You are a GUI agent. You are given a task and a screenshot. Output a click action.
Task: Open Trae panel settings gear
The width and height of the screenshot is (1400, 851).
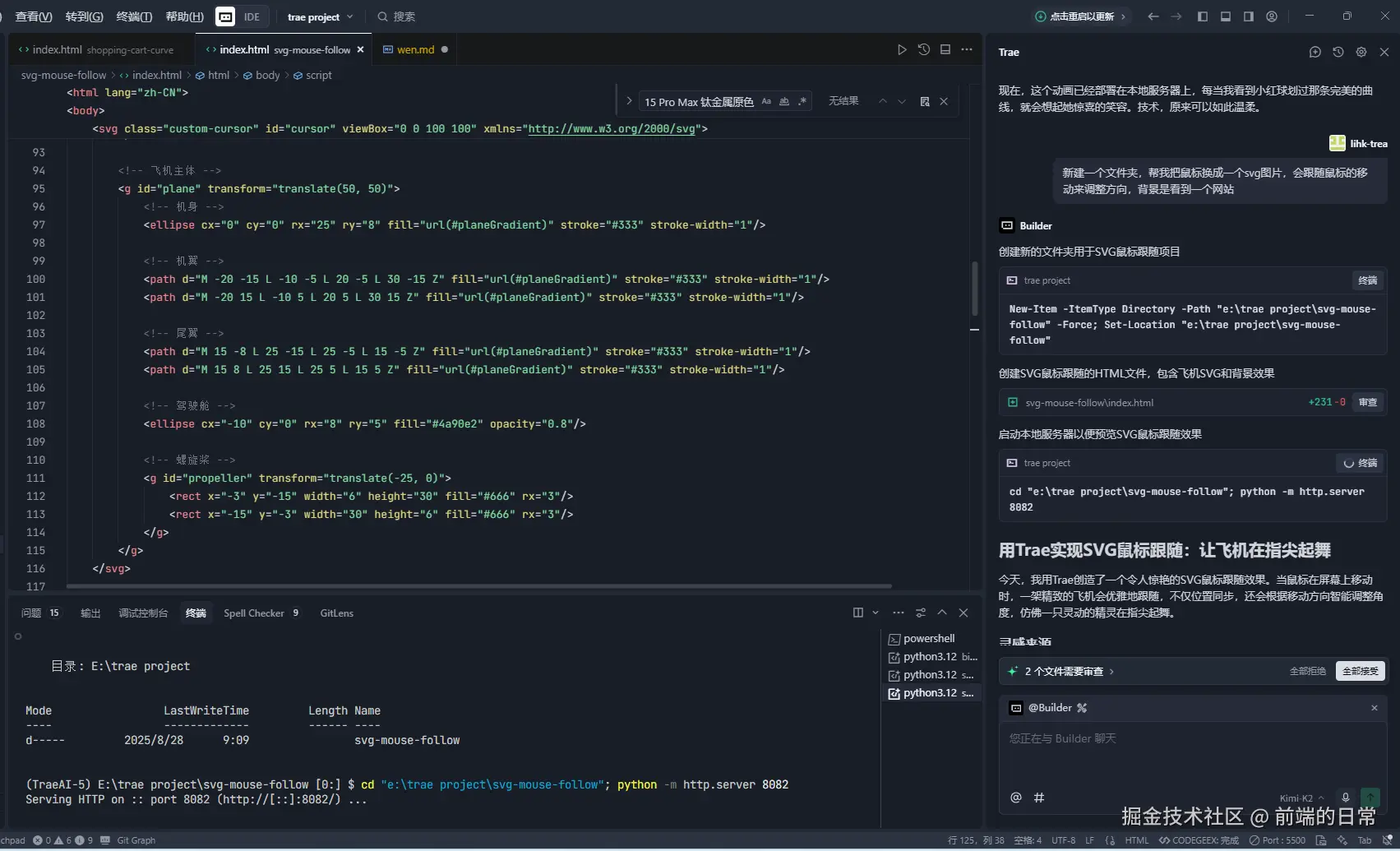point(1361,52)
